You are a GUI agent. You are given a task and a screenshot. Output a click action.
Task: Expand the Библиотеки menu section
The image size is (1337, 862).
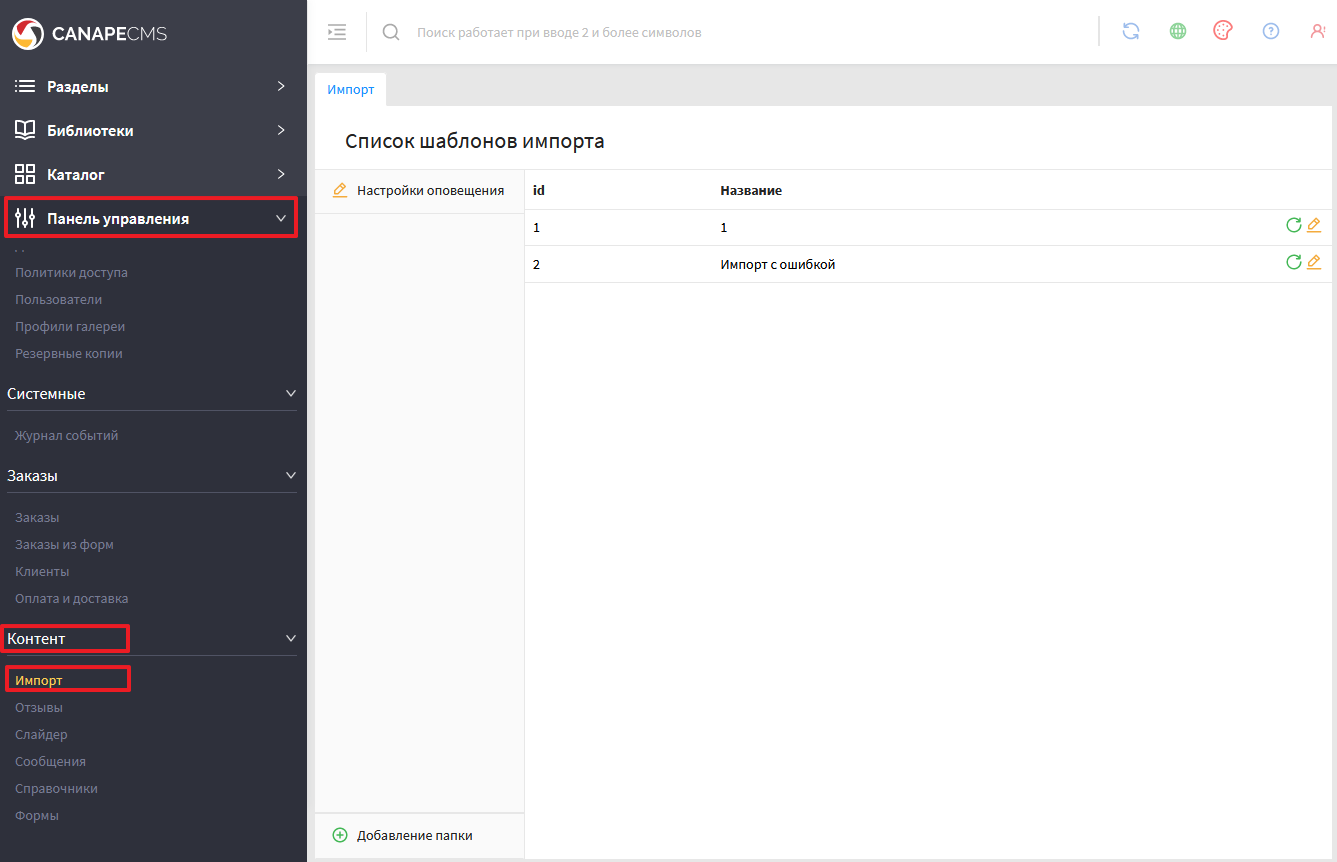[152, 131]
